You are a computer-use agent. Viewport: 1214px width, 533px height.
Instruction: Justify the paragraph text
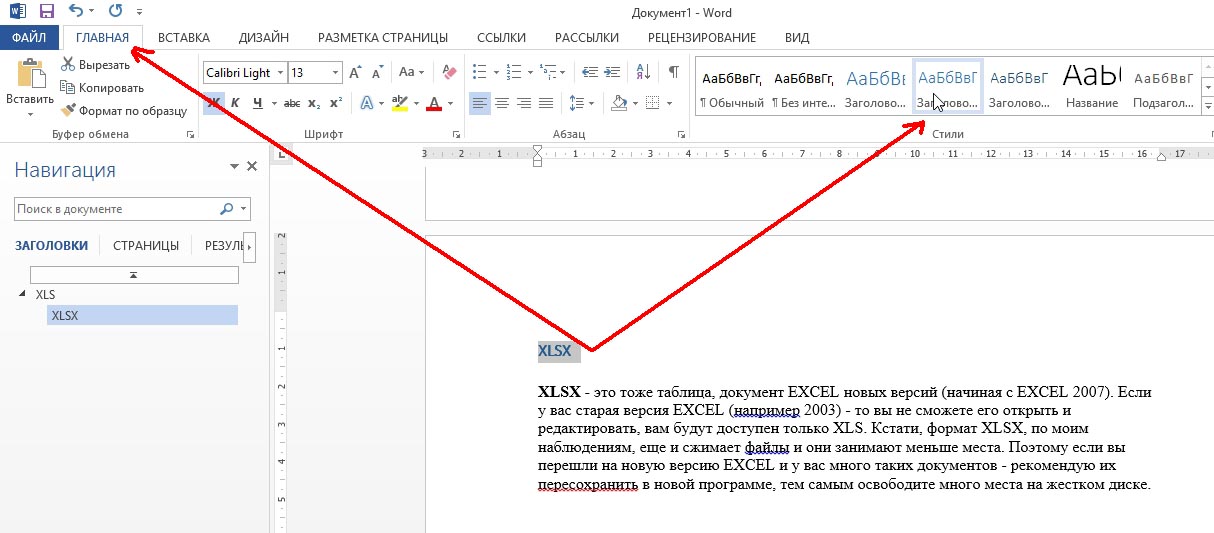545,103
